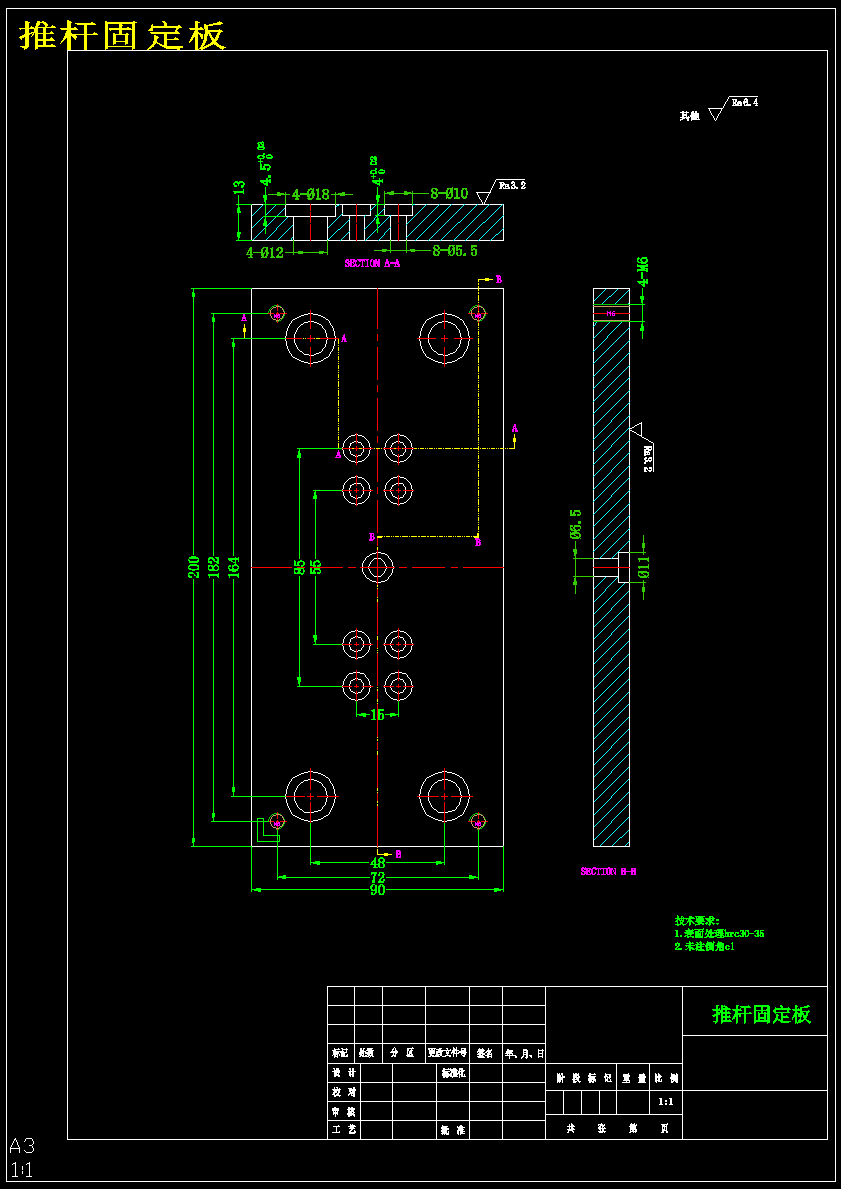Click the 标准化 title block cell
Screen dimensions: 841x1189
coord(453,1073)
